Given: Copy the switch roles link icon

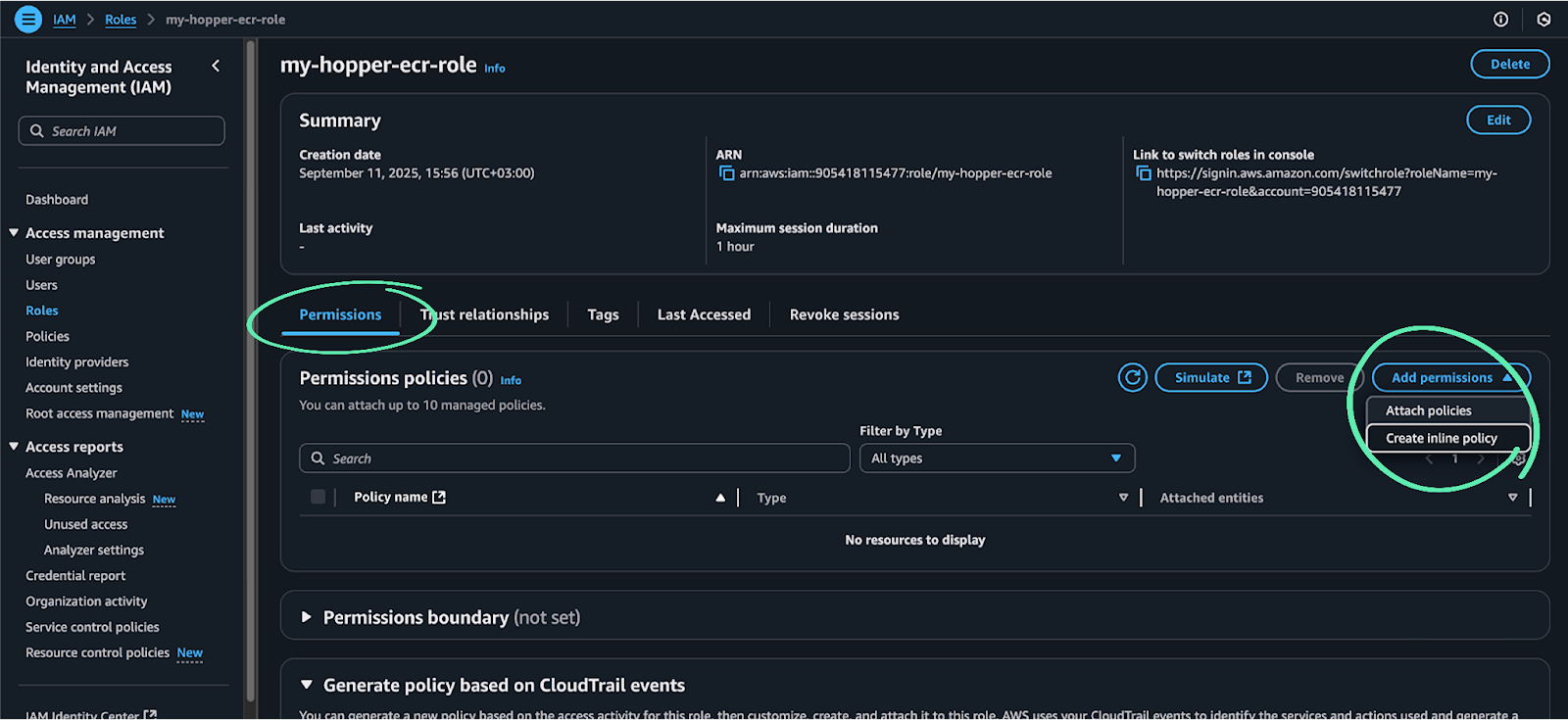Looking at the screenshot, I should (x=1143, y=173).
